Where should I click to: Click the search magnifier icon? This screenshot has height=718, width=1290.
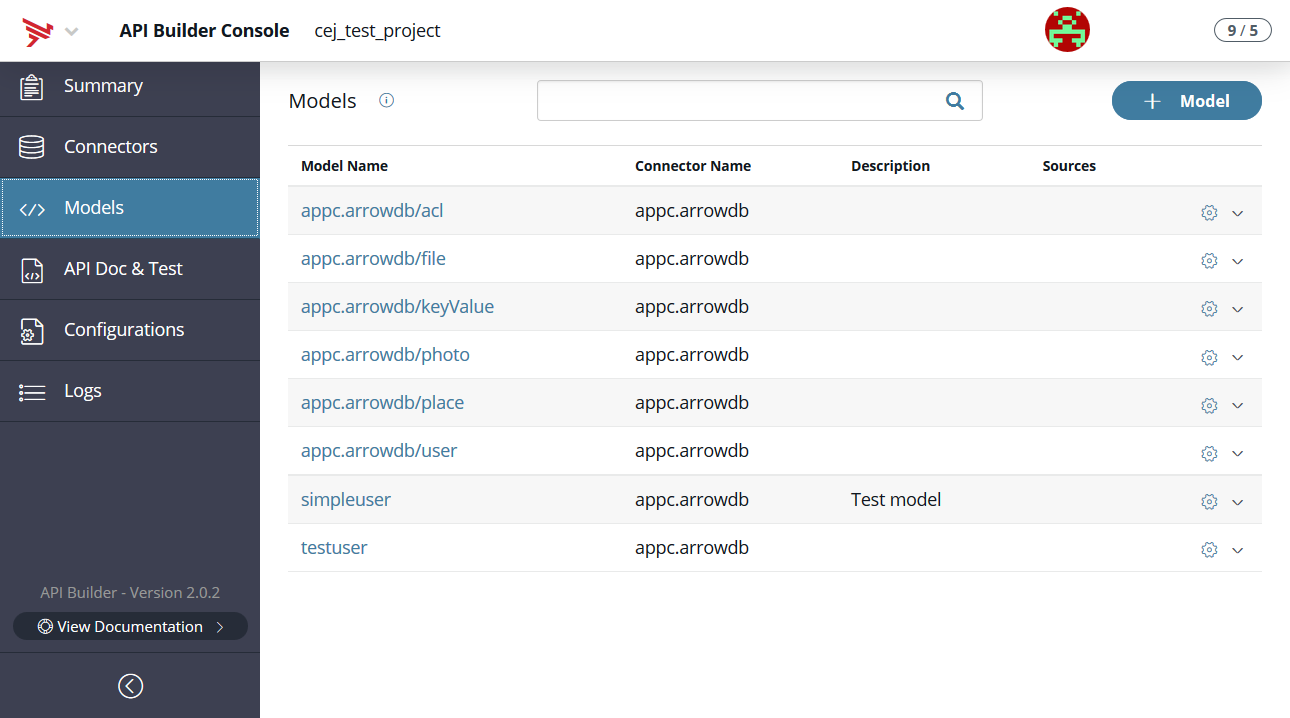tap(954, 100)
